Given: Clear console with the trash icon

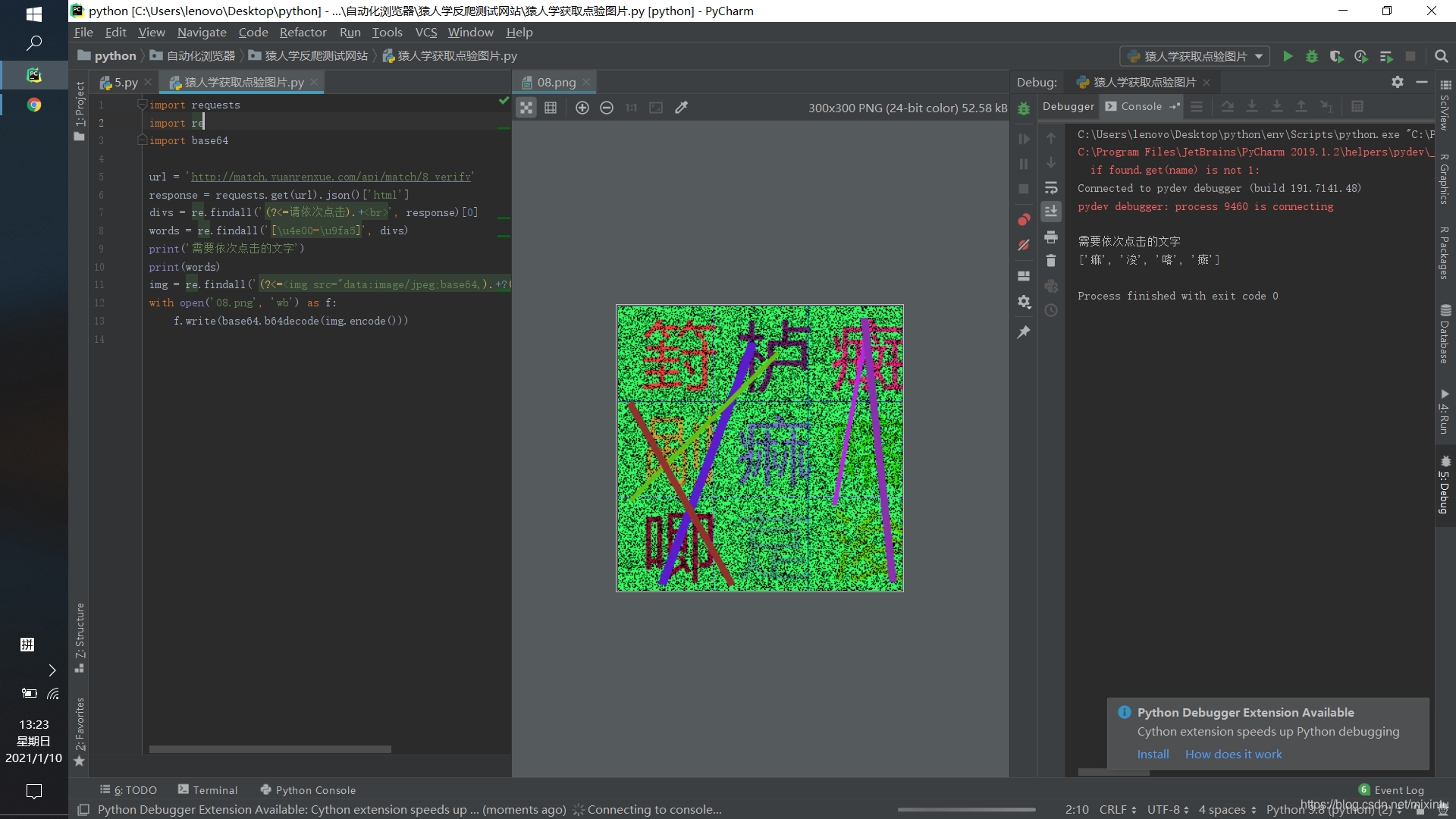Looking at the screenshot, I should click(1050, 261).
